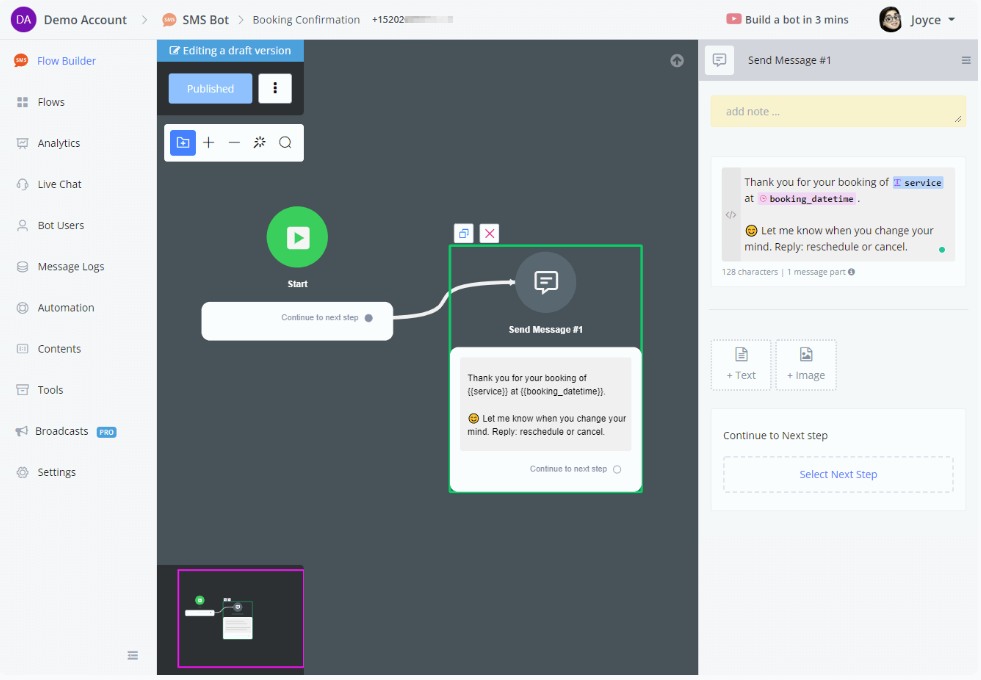Click the add note field
Screen dimensions: 981x680
click(x=838, y=111)
